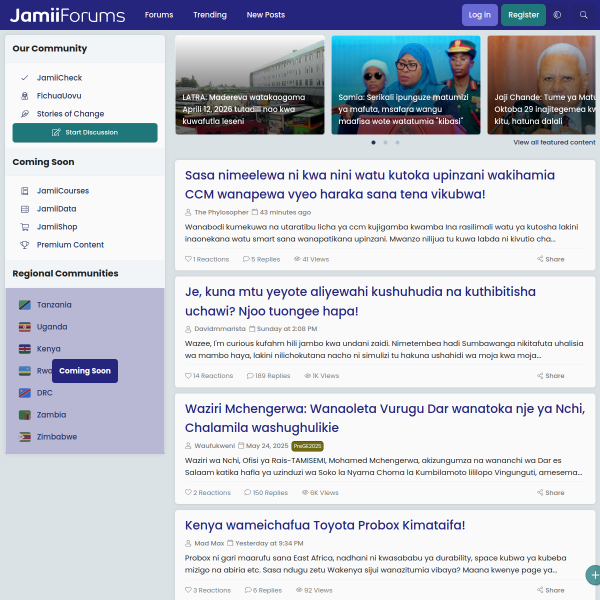This screenshot has height=600, width=600.
Task: Open FichuaUovu link
Action: click(x=59, y=96)
